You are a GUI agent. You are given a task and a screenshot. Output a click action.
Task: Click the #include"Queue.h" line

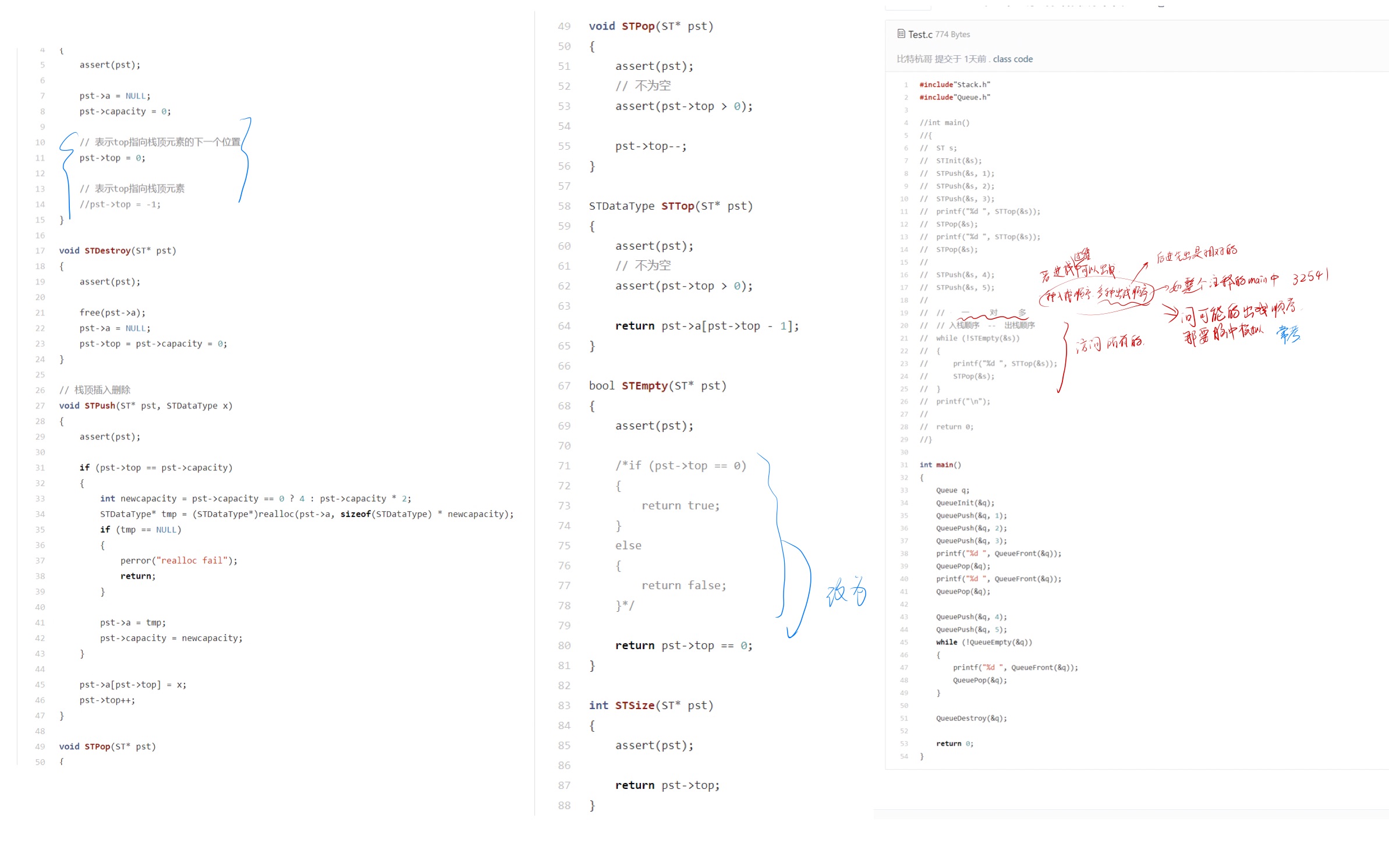(x=954, y=97)
